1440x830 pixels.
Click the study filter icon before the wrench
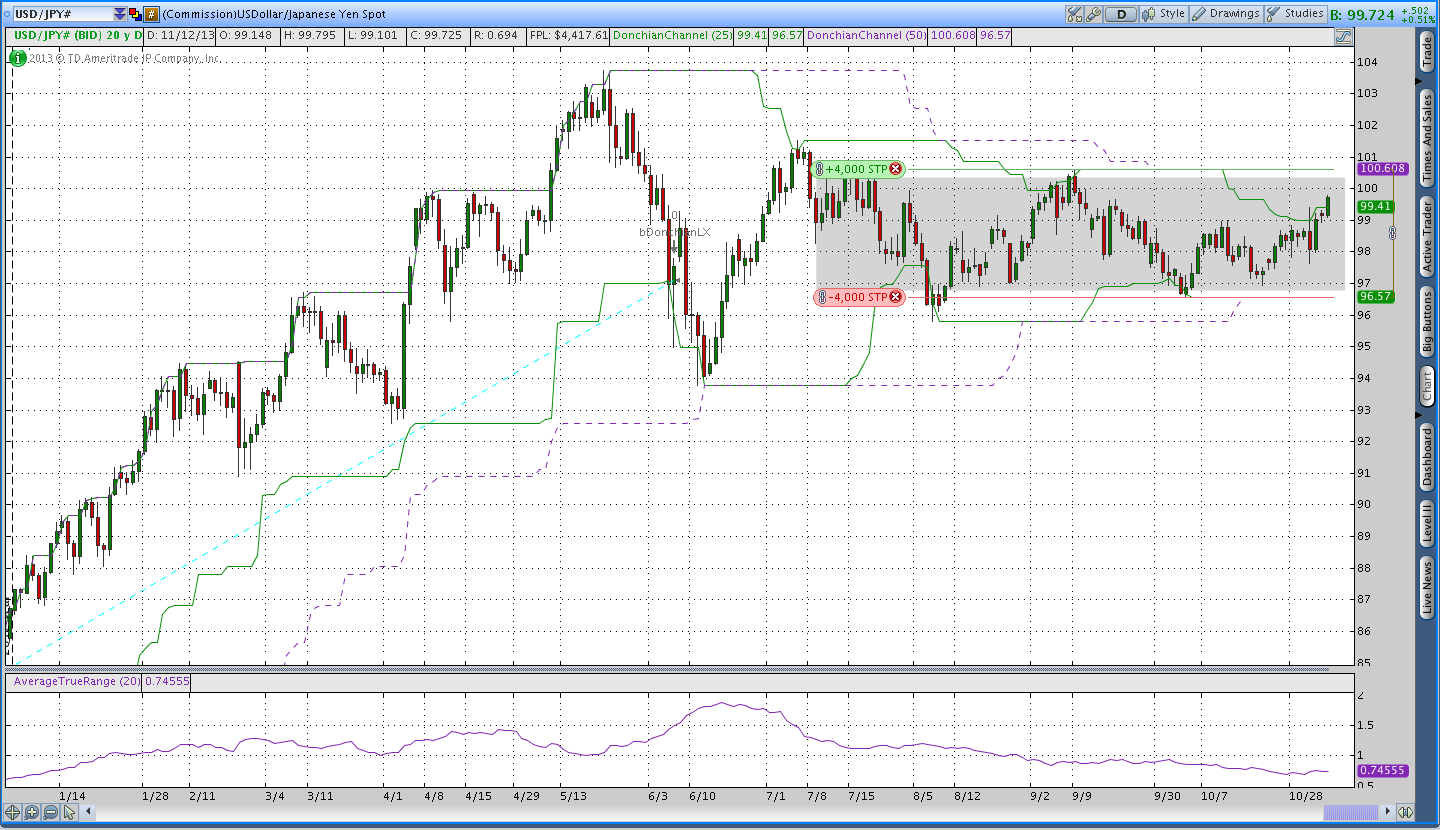pyautogui.click(x=1074, y=14)
